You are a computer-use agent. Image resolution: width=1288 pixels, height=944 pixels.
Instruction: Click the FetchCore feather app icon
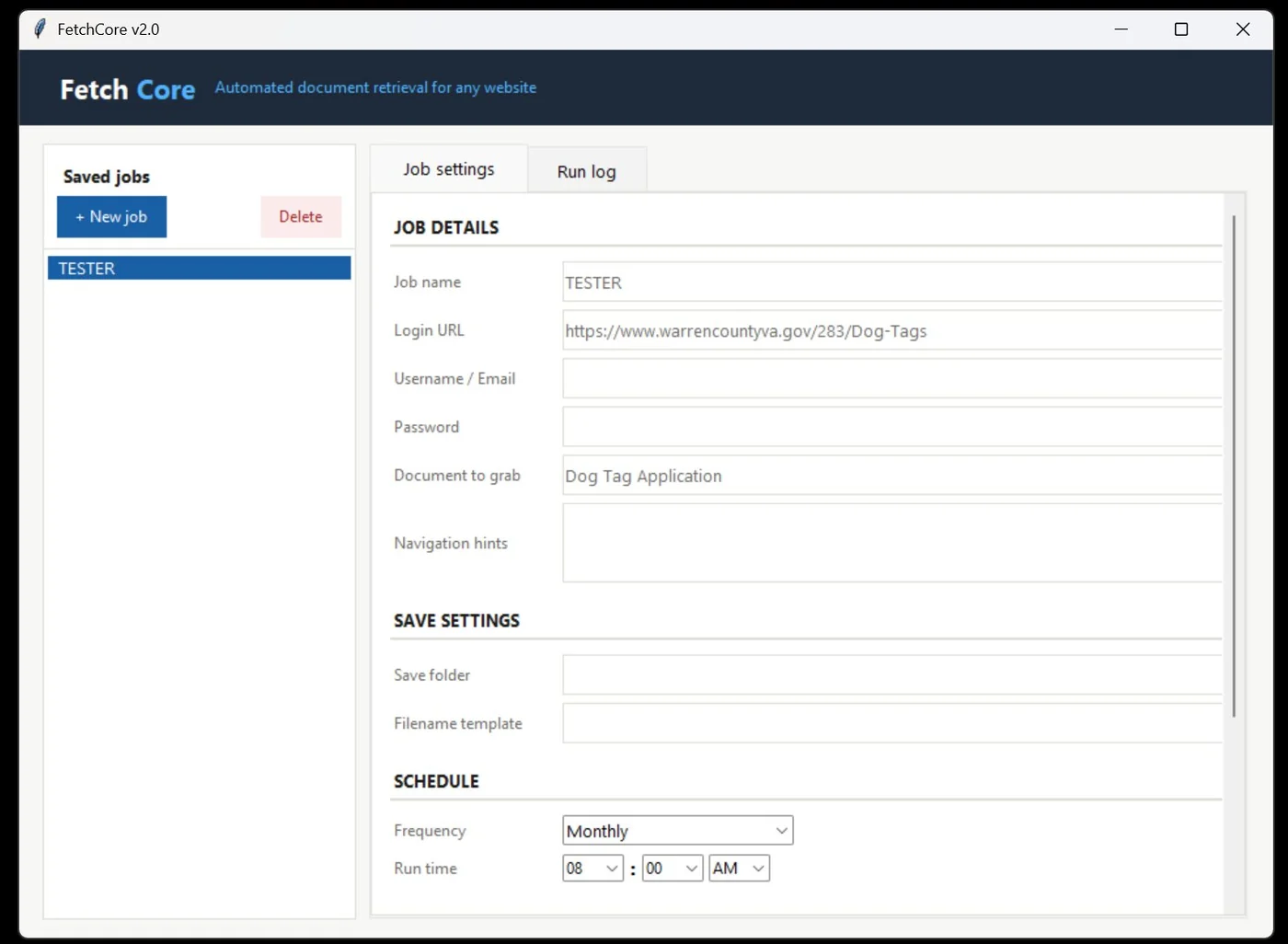(40, 29)
